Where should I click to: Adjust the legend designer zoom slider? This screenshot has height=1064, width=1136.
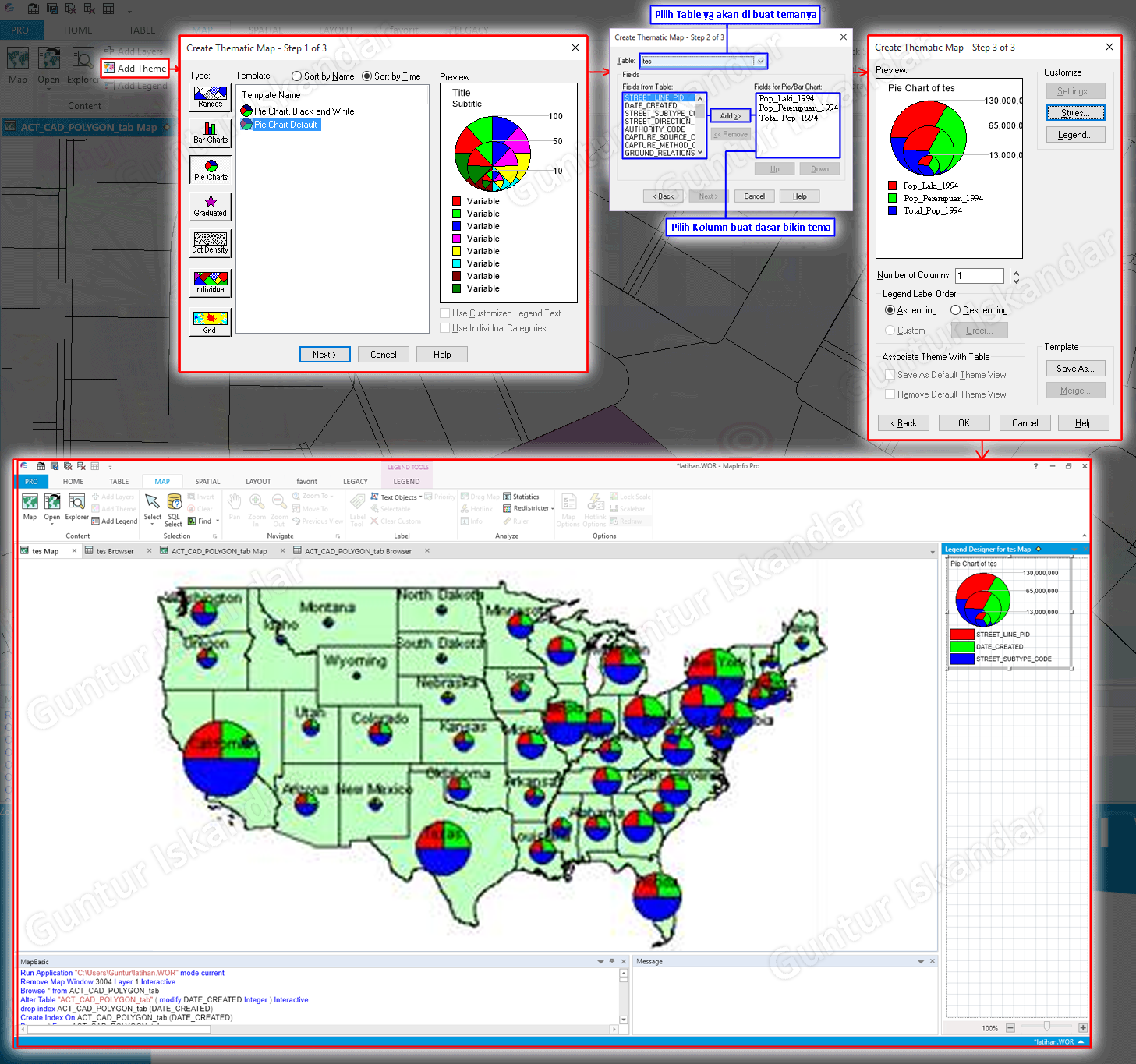pyautogui.click(x=1046, y=1027)
